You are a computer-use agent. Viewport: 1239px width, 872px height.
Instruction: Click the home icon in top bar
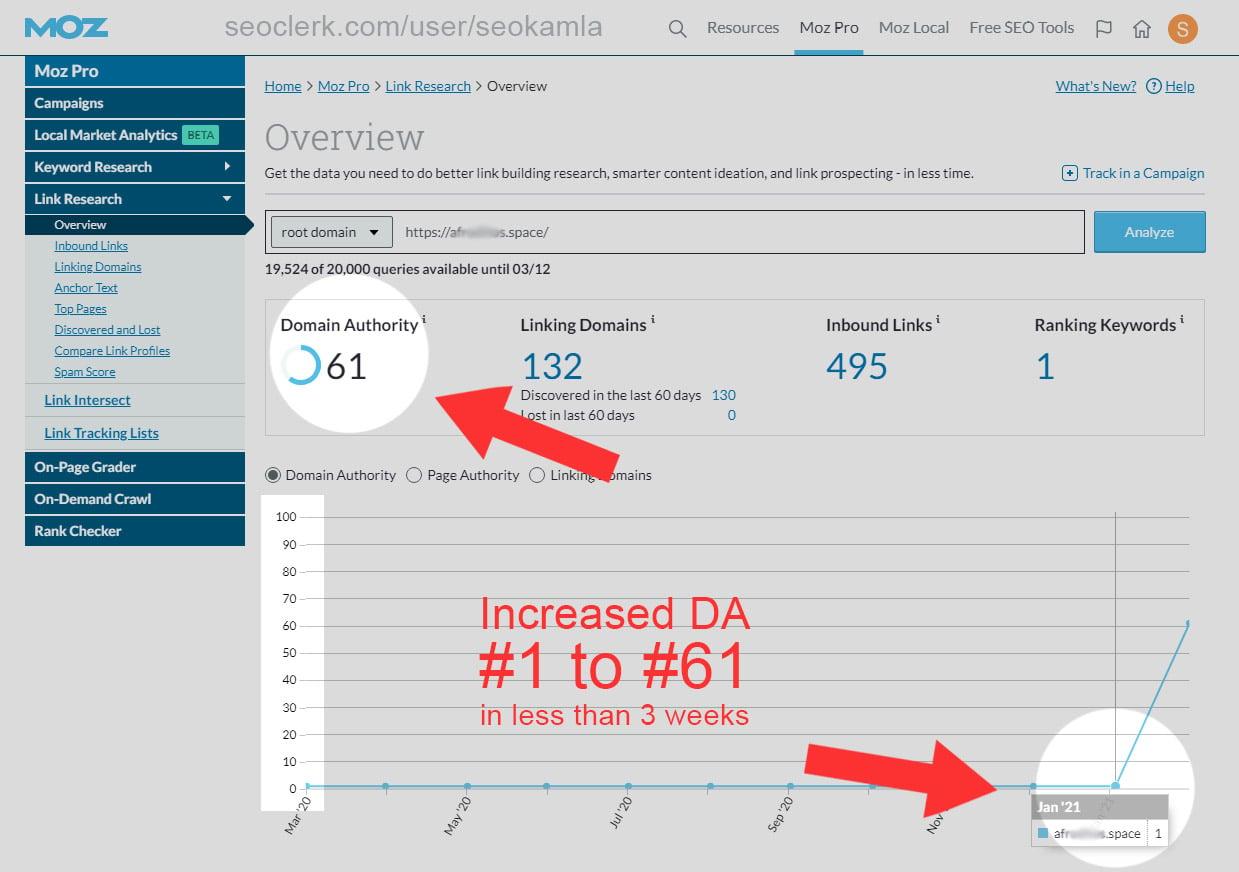[x=1142, y=28]
